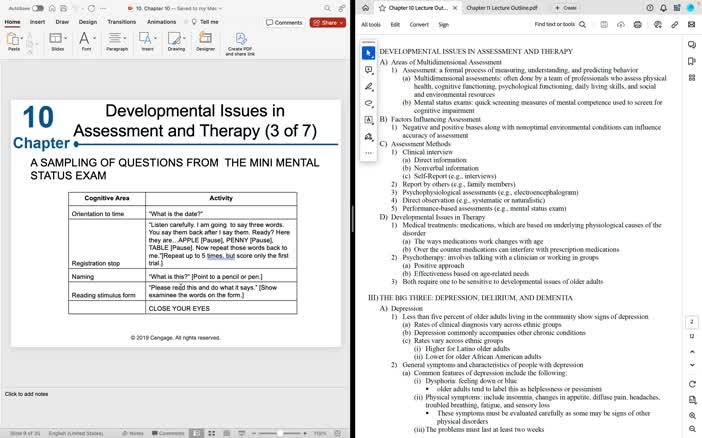
Task: Star the Chapter 10 Lecture Outline tab
Action: (x=382, y=8)
